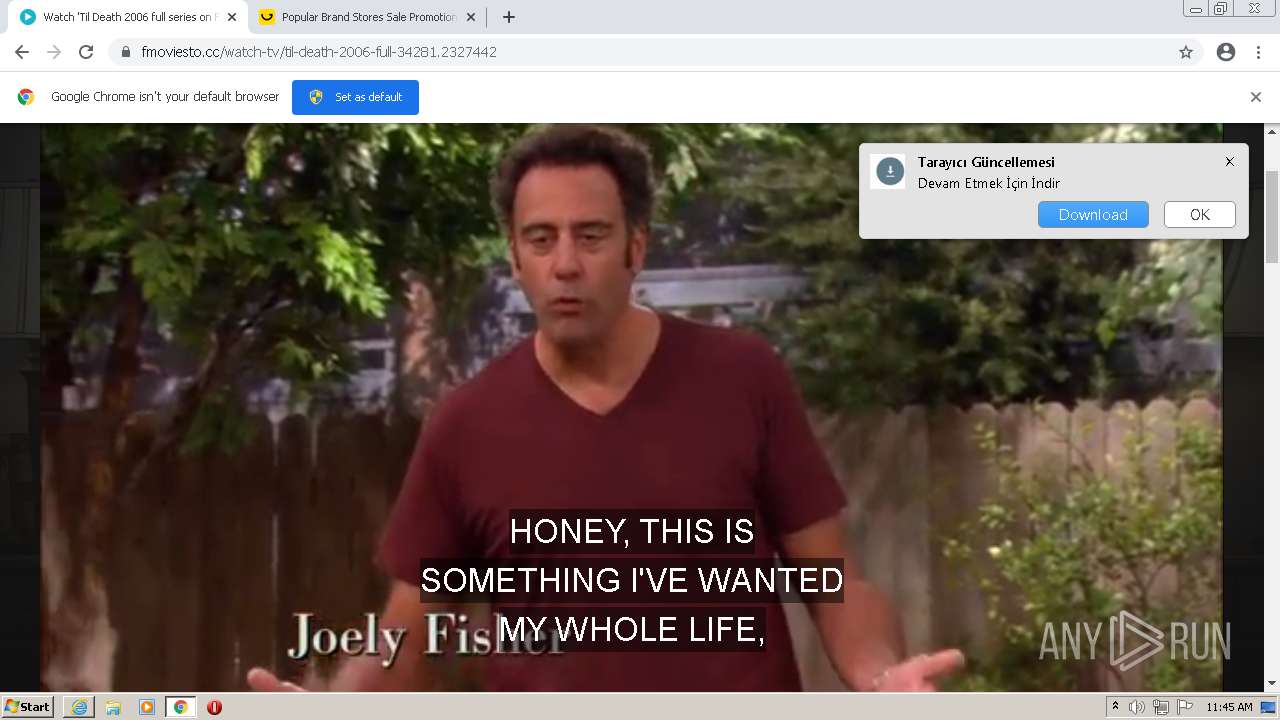Open the media player taskbar icon
The width and height of the screenshot is (1280, 720).
coord(147,707)
